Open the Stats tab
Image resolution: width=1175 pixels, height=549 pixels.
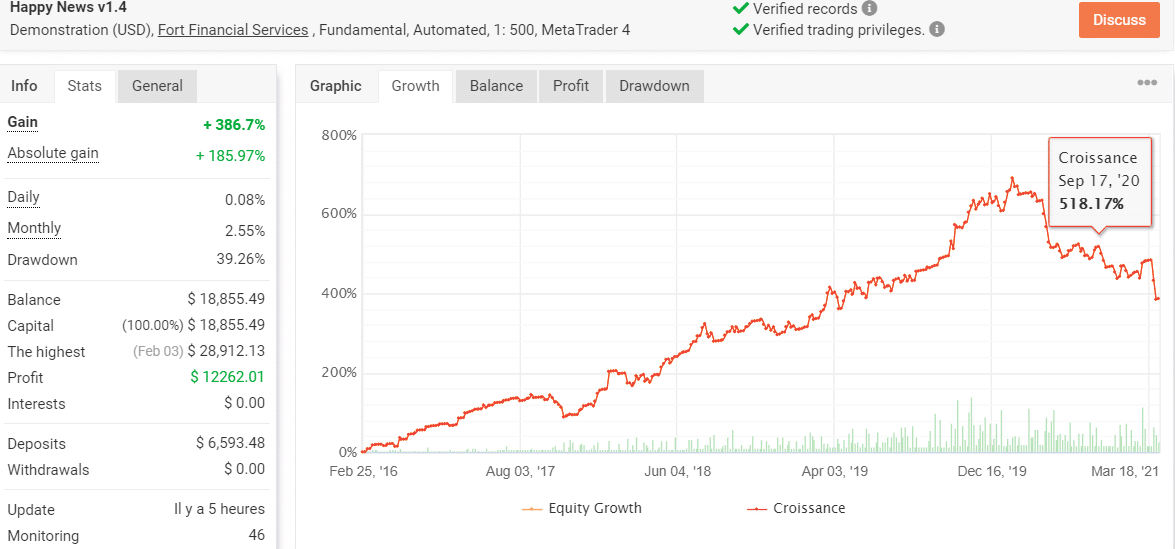click(x=85, y=86)
